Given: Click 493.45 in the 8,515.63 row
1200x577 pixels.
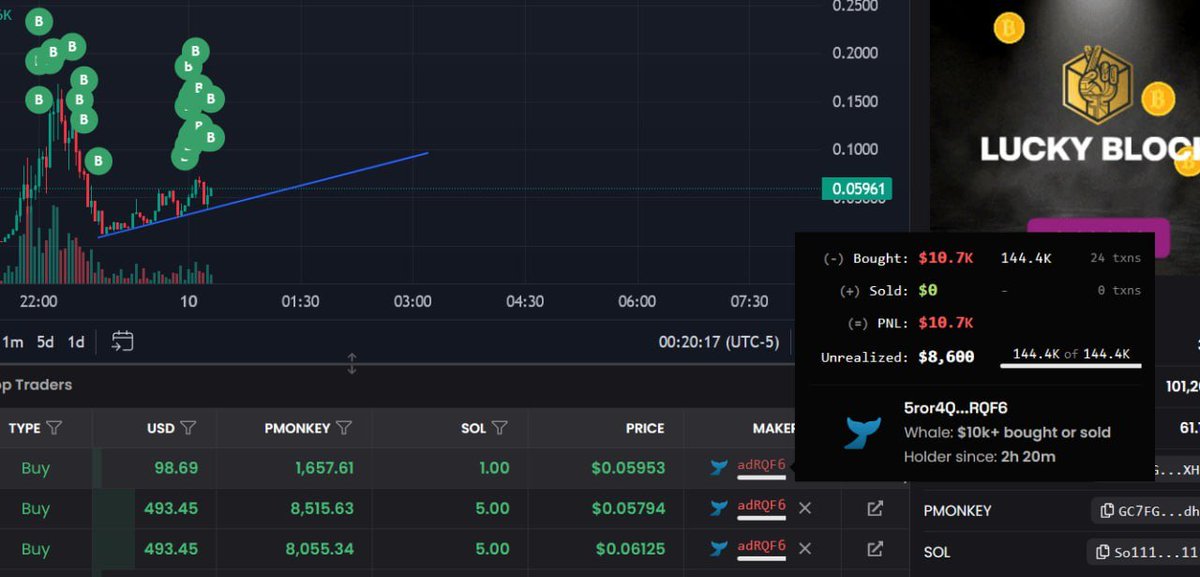Looking at the screenshot, I should pyautogui.click(x=171, y=508).
